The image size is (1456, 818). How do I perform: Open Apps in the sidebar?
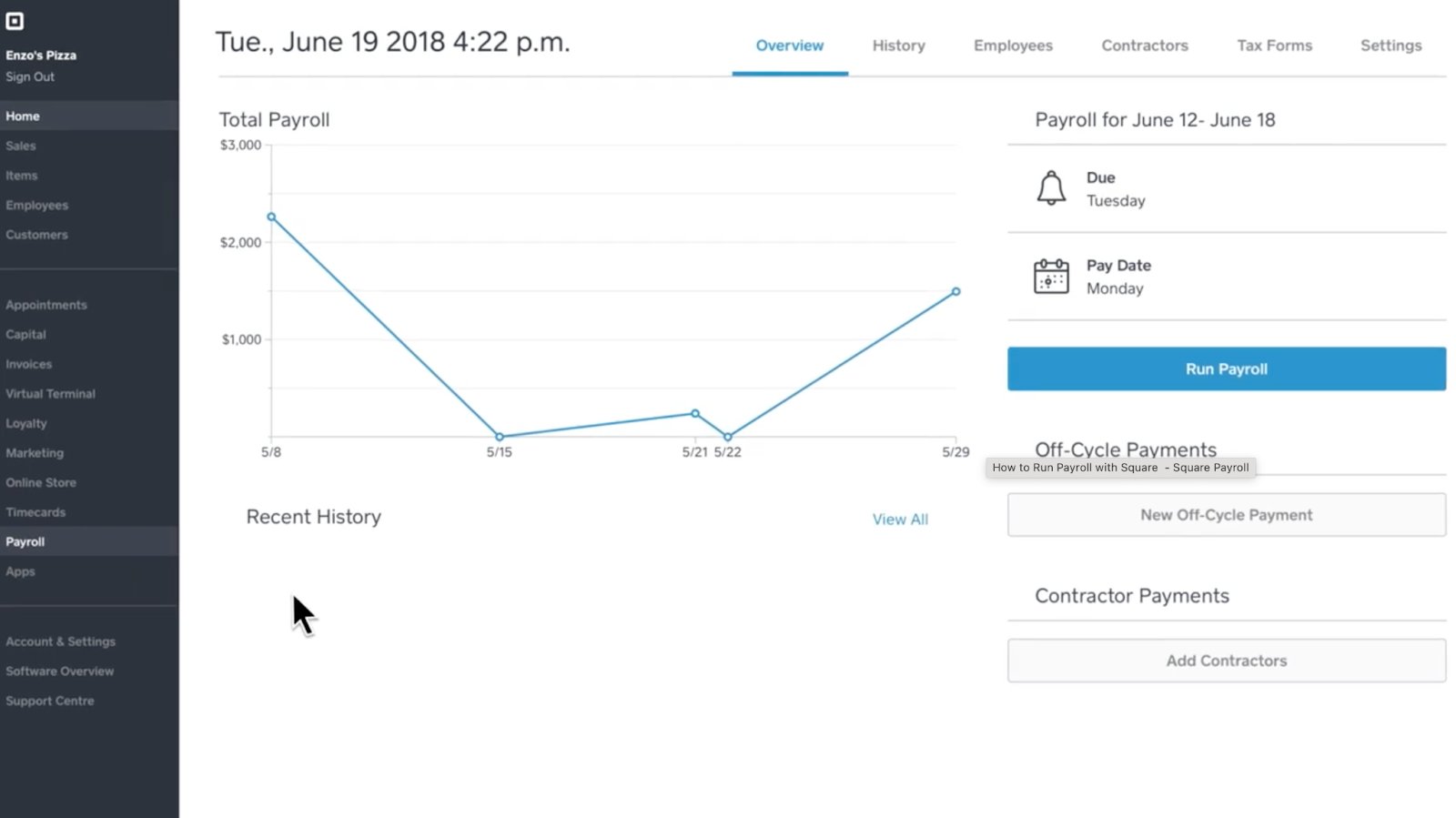pos(20,571)
